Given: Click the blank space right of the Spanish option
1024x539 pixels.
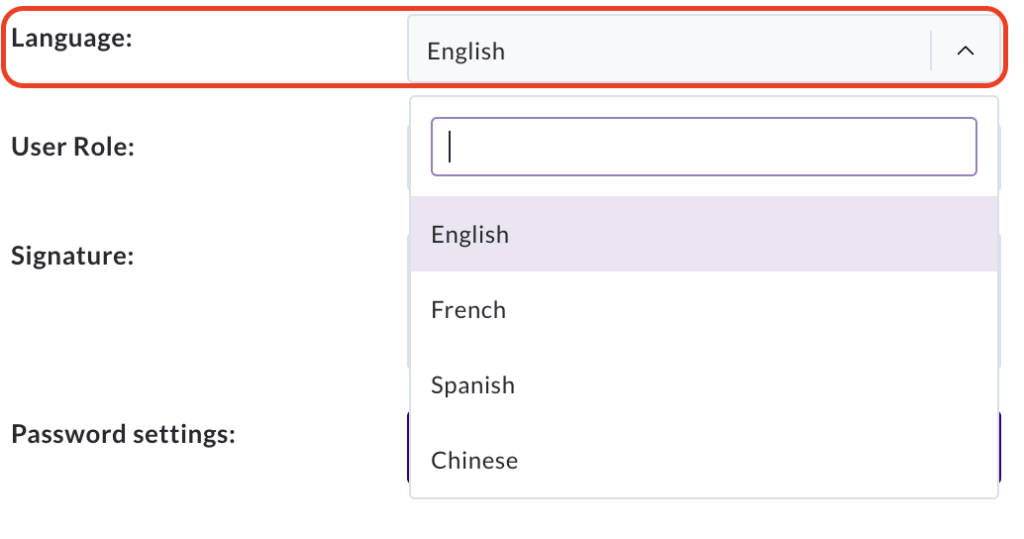Looking at the screenshot, I should point(756,384).
